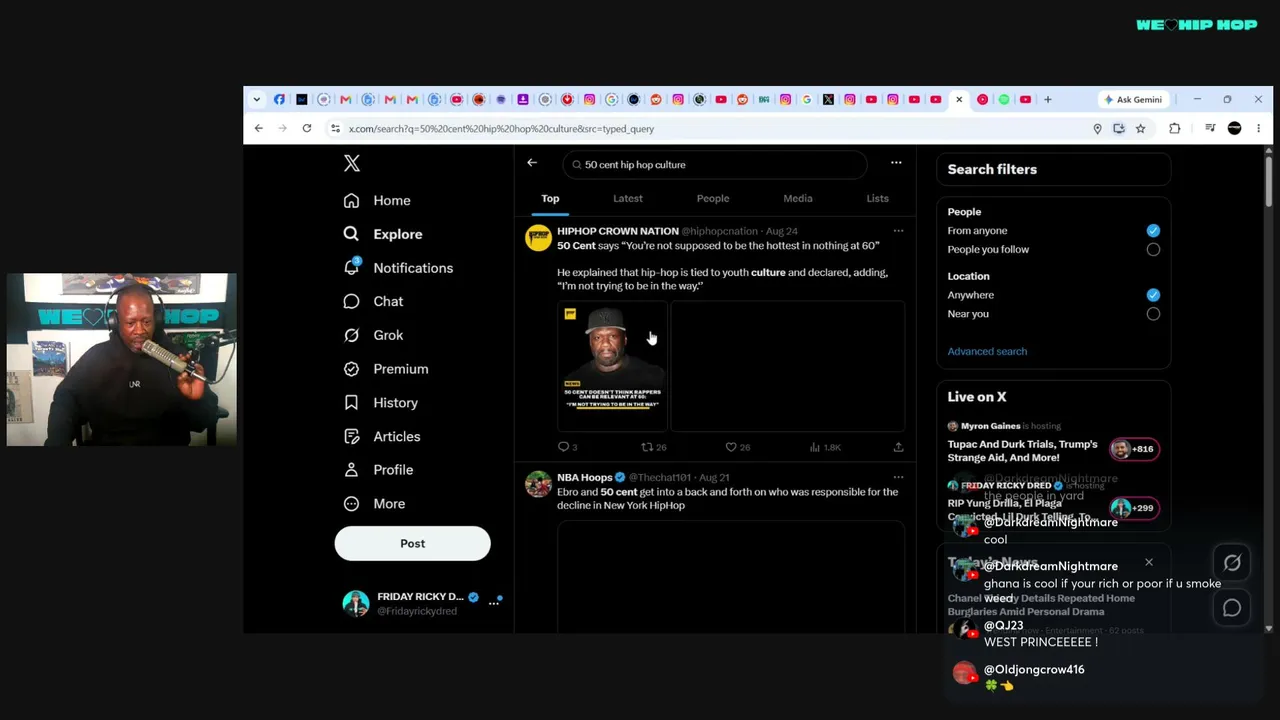The image size is (1280, 720).
Task: Select the Near you location option
Action: [x=1153, y=314]
